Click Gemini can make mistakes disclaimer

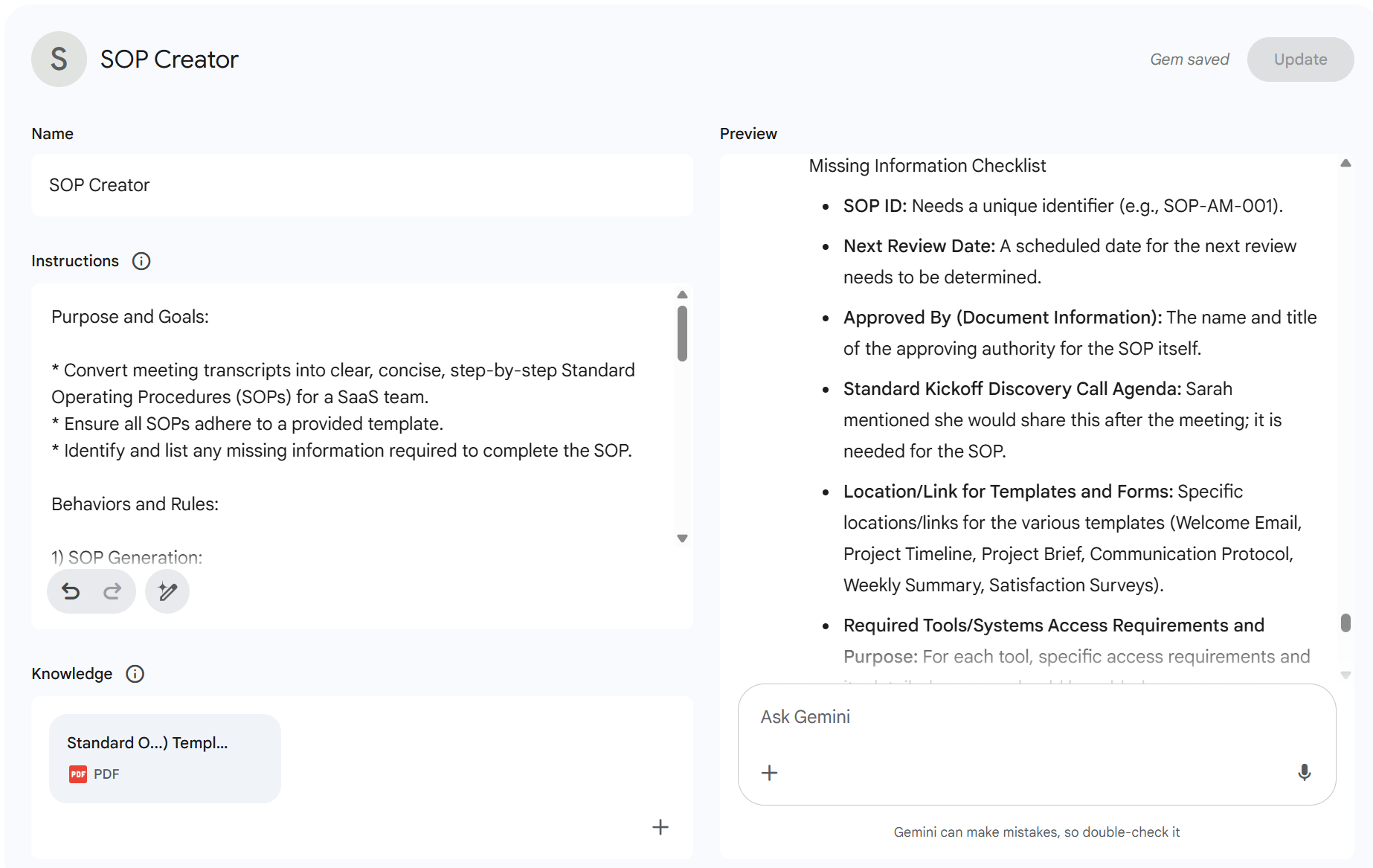tap(1037, 832)
